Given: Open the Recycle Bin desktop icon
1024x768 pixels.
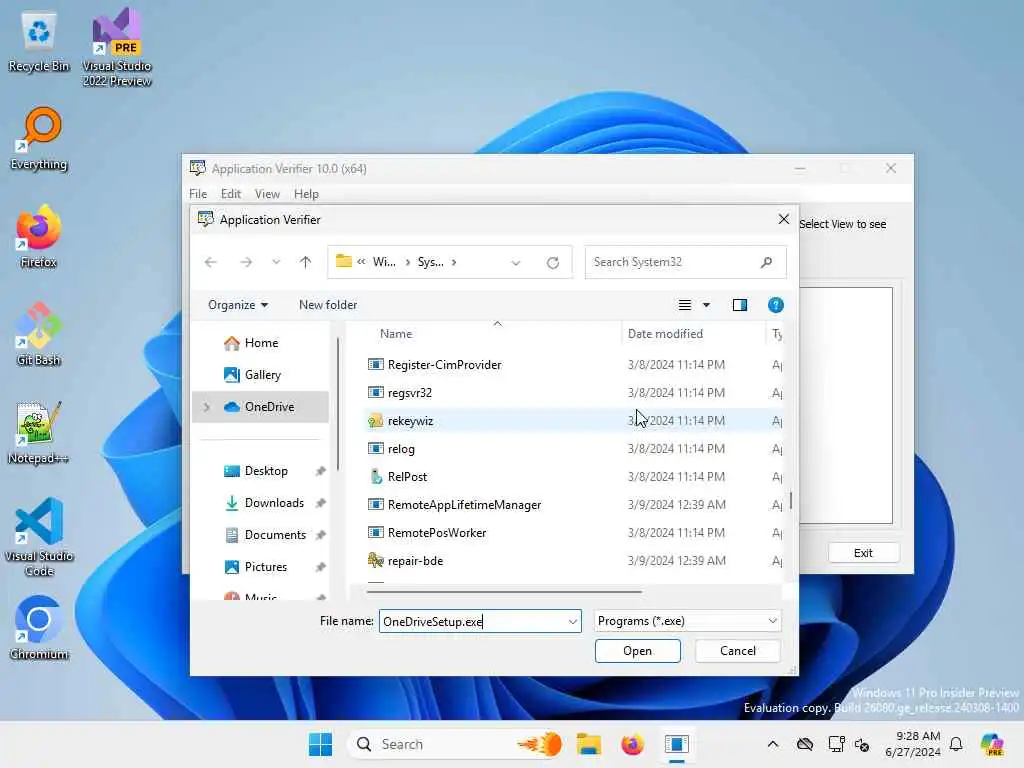Looking at the screenshot, I should 39,42.
